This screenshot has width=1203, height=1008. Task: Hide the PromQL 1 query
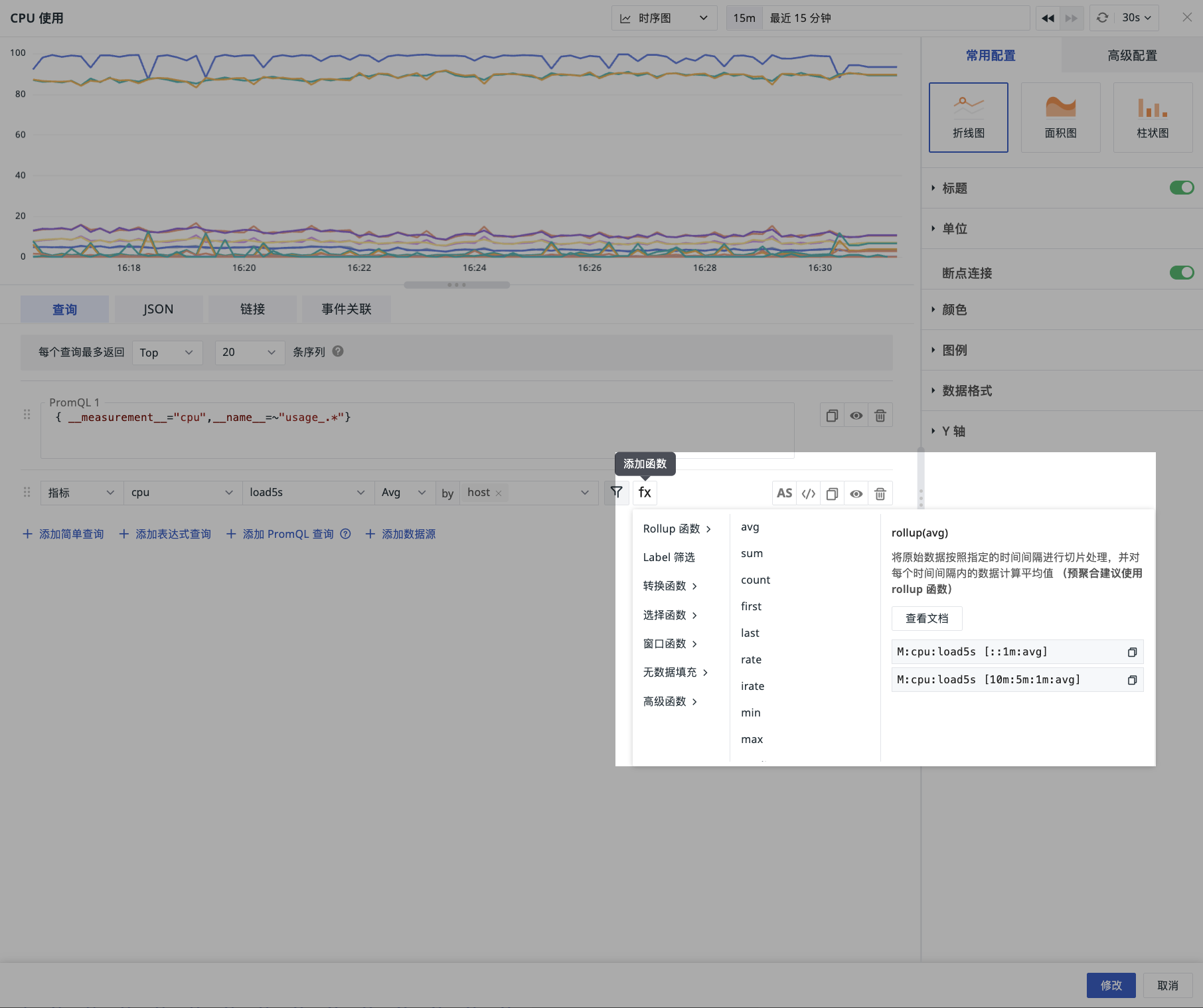point(856,416)
